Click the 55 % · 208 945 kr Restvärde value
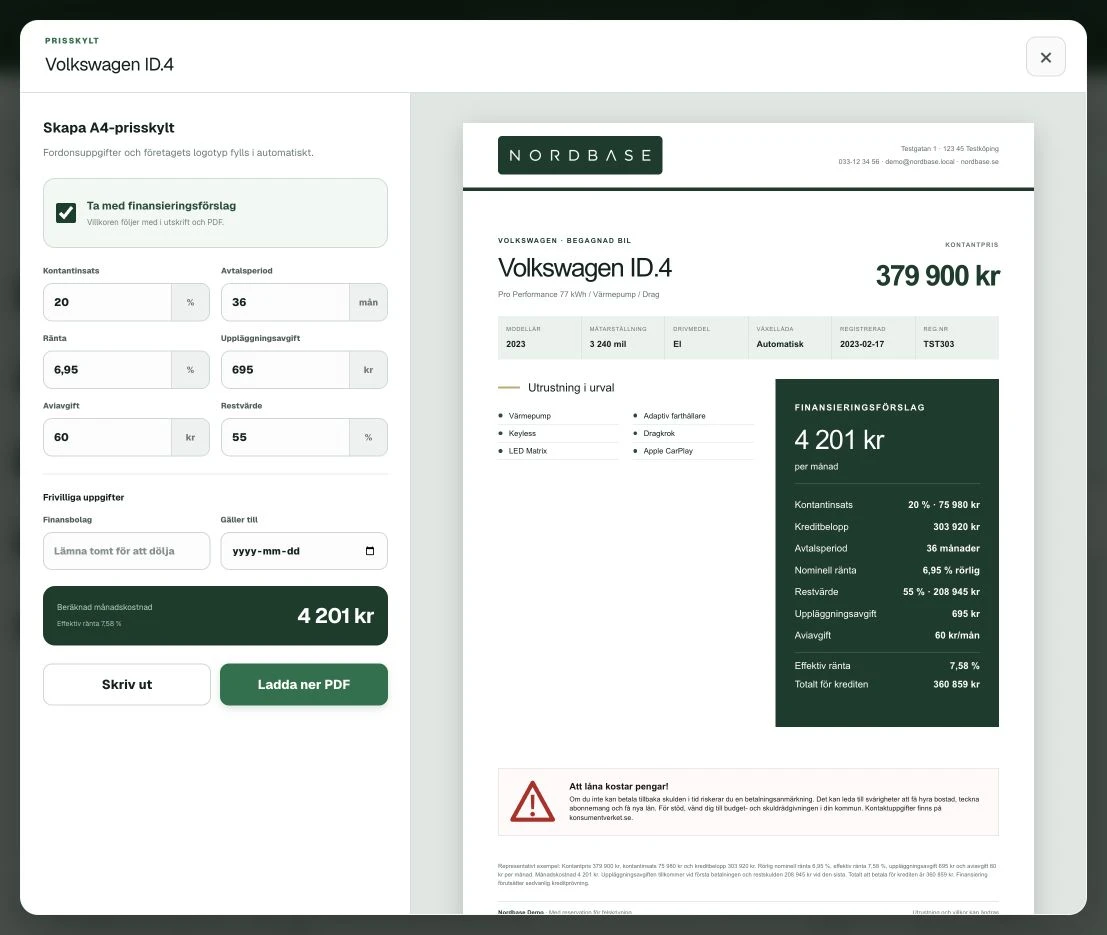This screenshot has height=935, width=1107. (941, 592)
